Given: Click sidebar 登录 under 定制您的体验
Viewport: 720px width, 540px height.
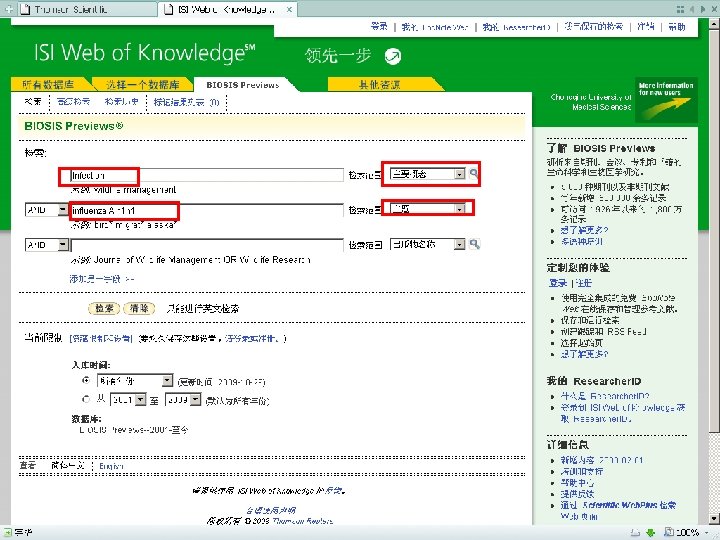Looking at the screenshot, I should pos(558,283).
